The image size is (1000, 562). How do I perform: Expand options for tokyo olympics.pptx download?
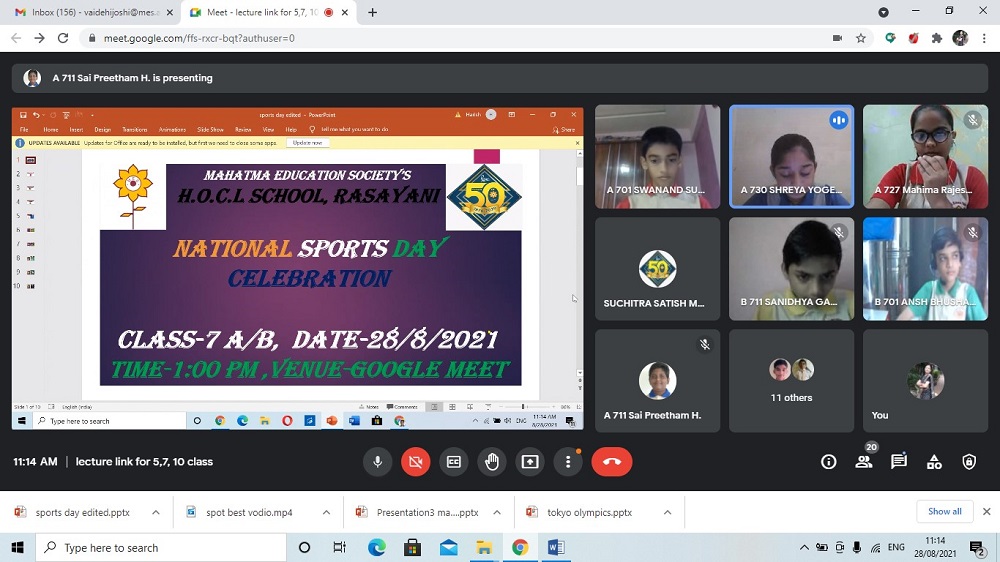point(667,513)
